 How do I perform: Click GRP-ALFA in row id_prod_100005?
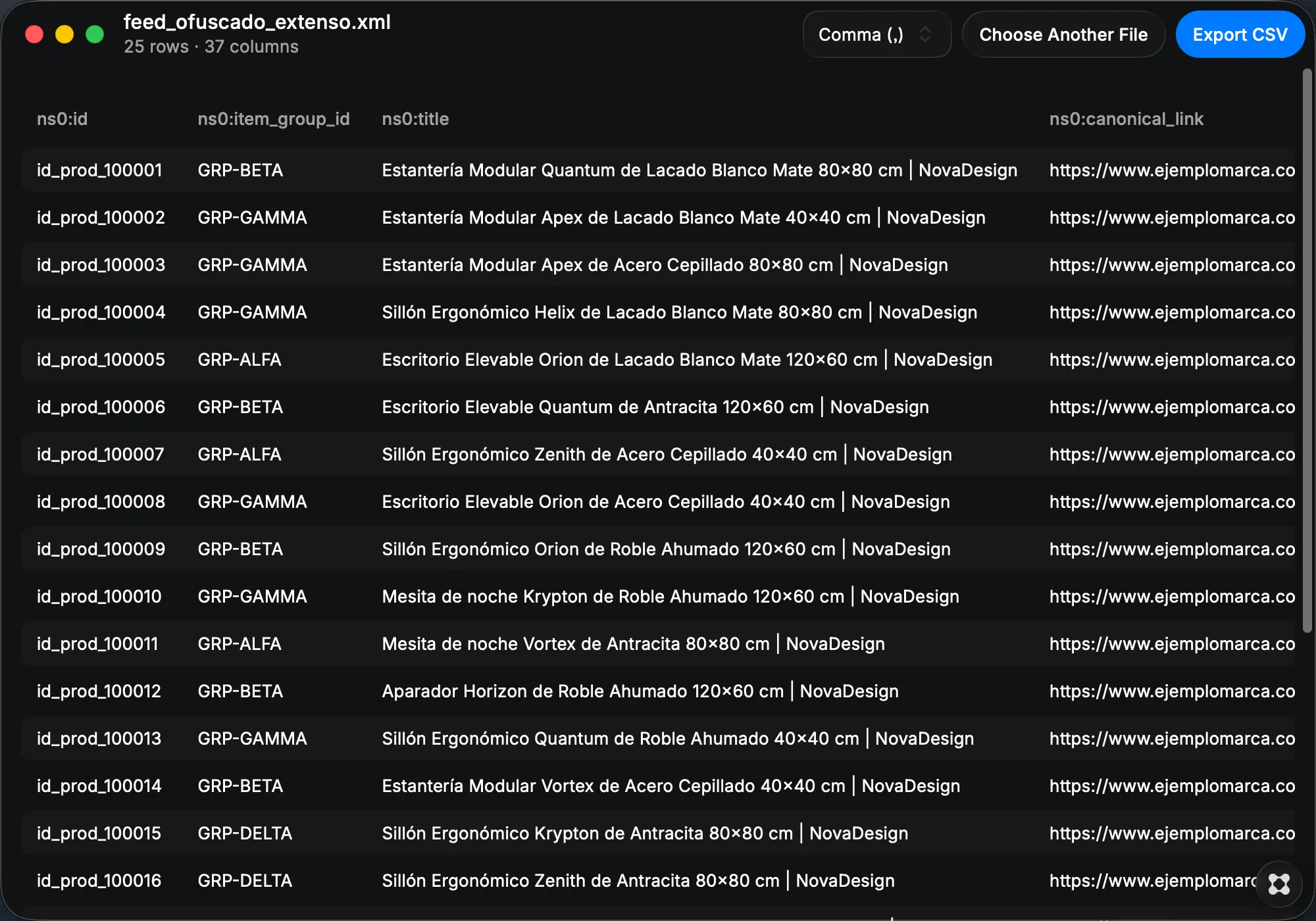tap(240, 360)
